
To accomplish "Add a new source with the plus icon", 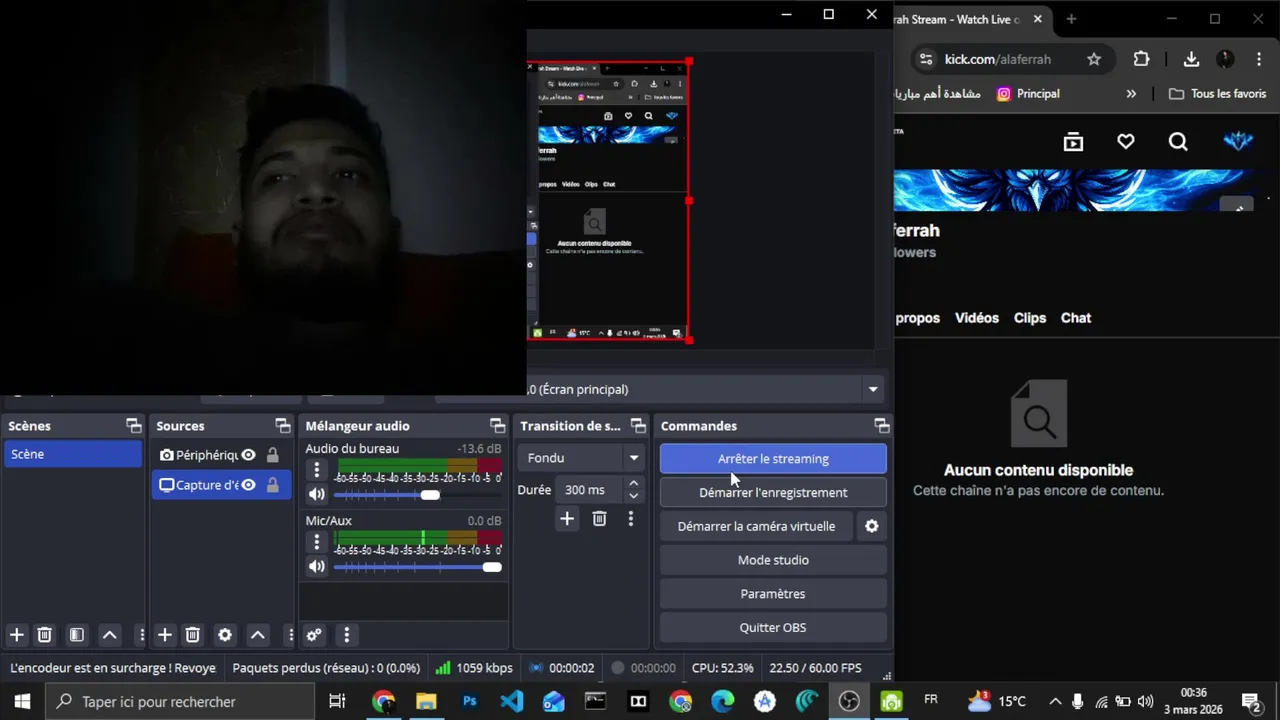I will (165, 635).
